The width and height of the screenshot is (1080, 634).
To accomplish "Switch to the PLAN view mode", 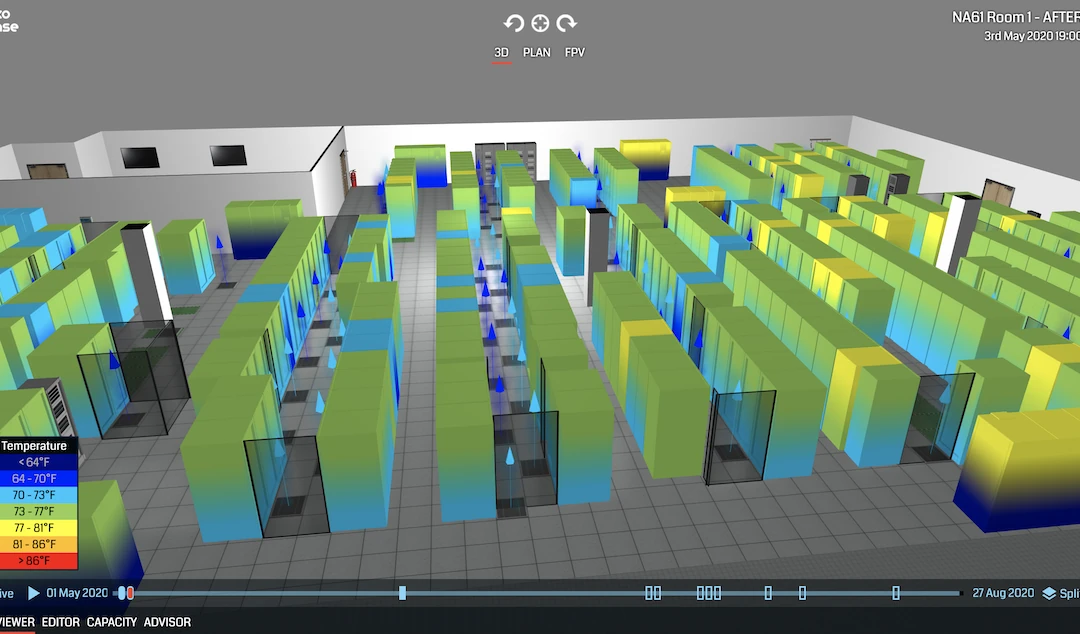I will 537,52.
